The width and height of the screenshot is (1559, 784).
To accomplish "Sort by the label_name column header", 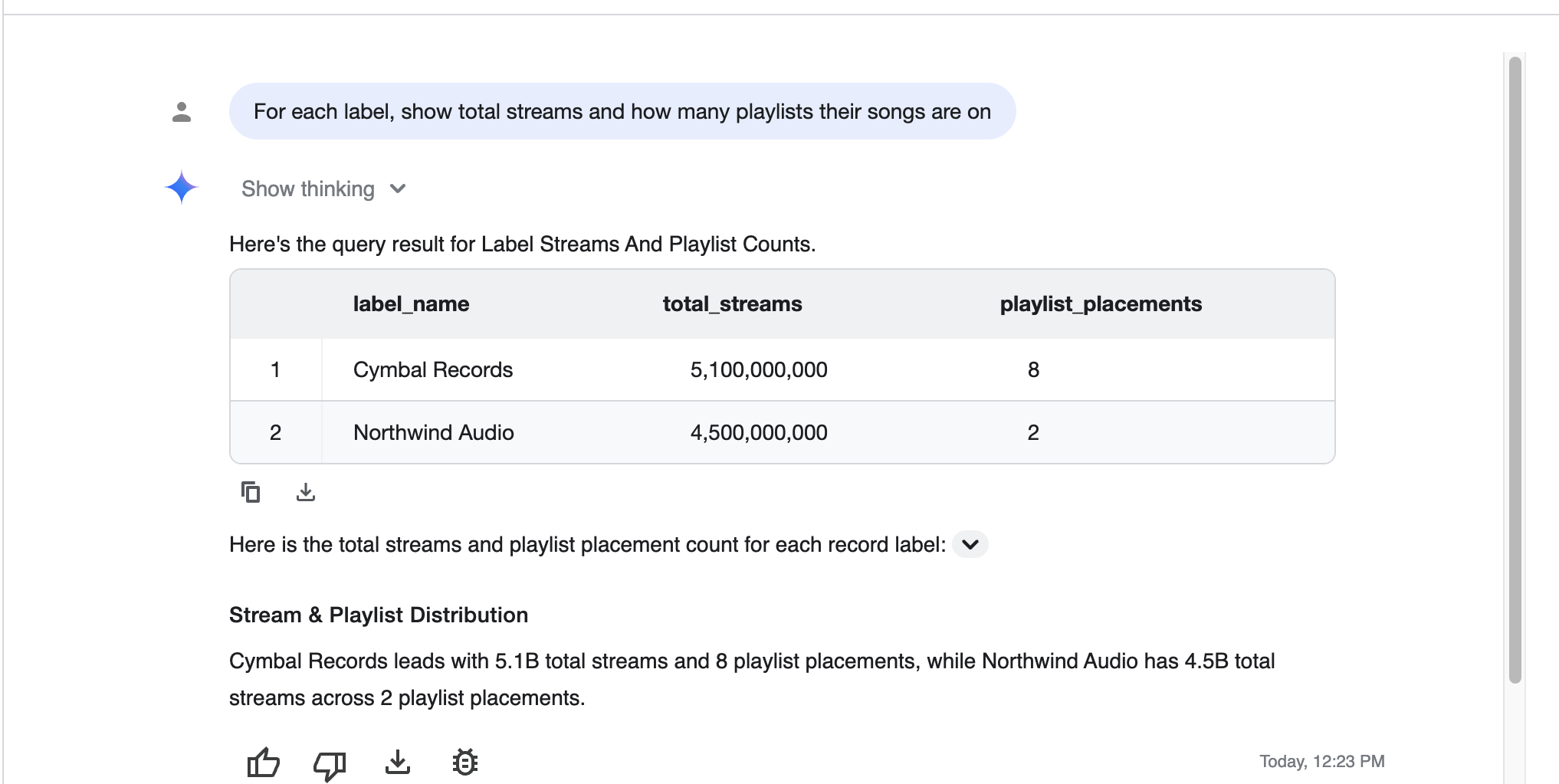I will [411, 303].
